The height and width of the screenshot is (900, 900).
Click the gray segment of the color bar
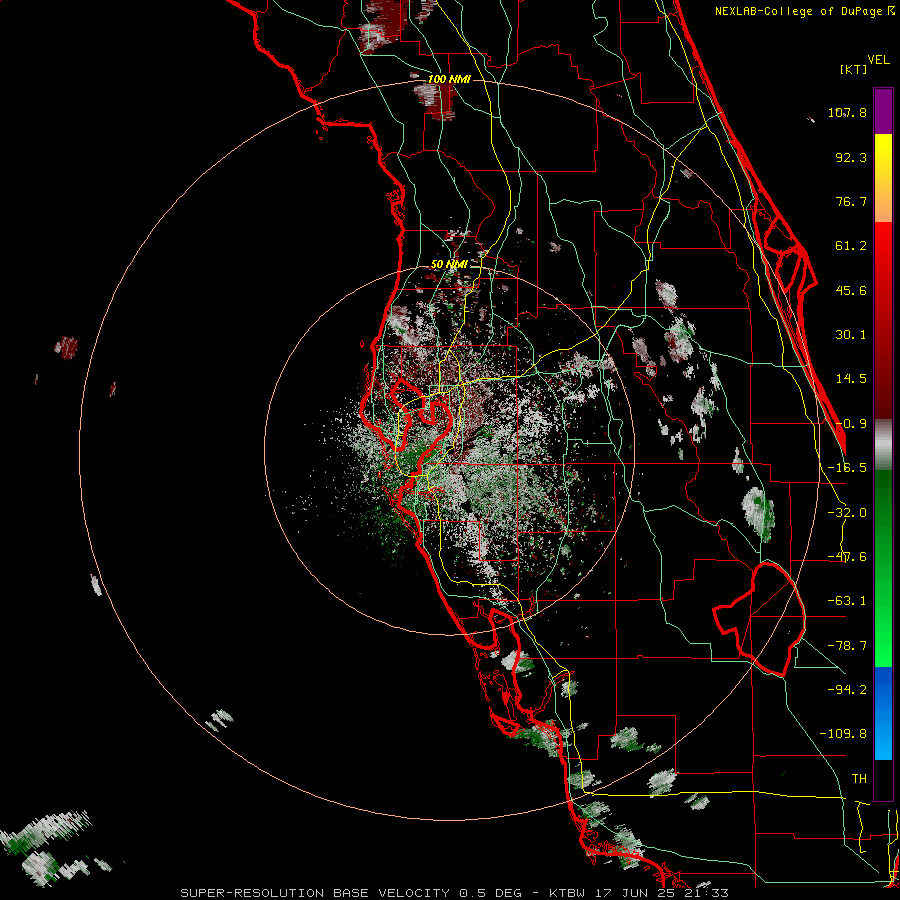(883, 445)
